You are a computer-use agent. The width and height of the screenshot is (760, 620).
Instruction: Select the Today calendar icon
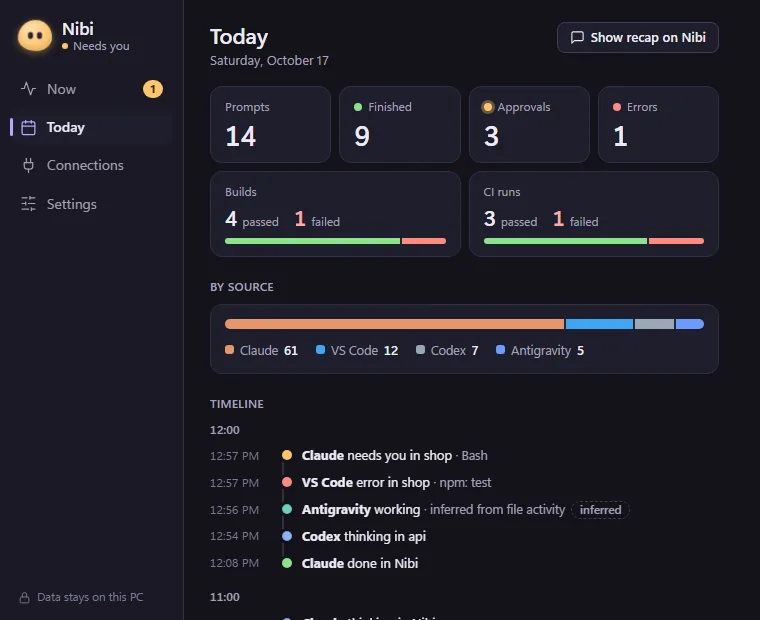click(28, 127)
